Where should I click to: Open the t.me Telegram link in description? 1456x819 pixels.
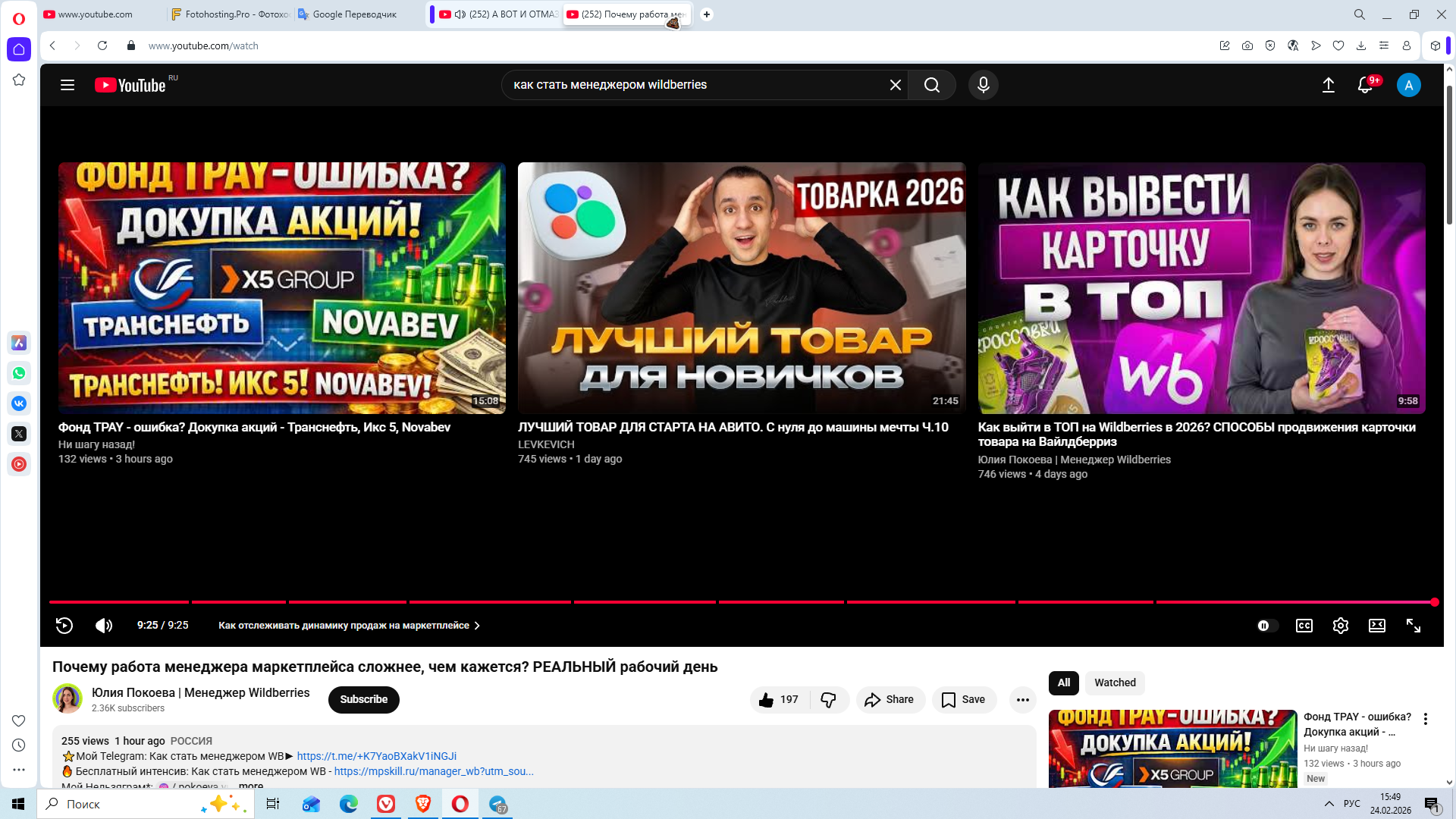(x=376, y=756)
